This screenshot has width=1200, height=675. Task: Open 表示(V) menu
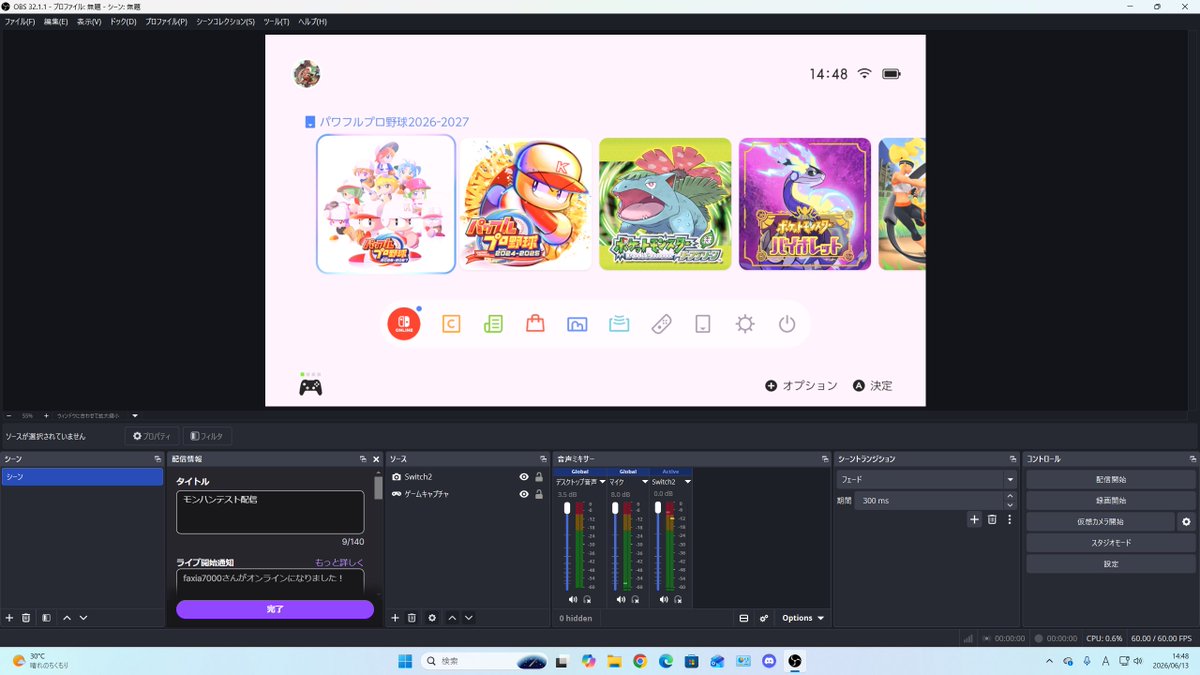tap(89, 21)
